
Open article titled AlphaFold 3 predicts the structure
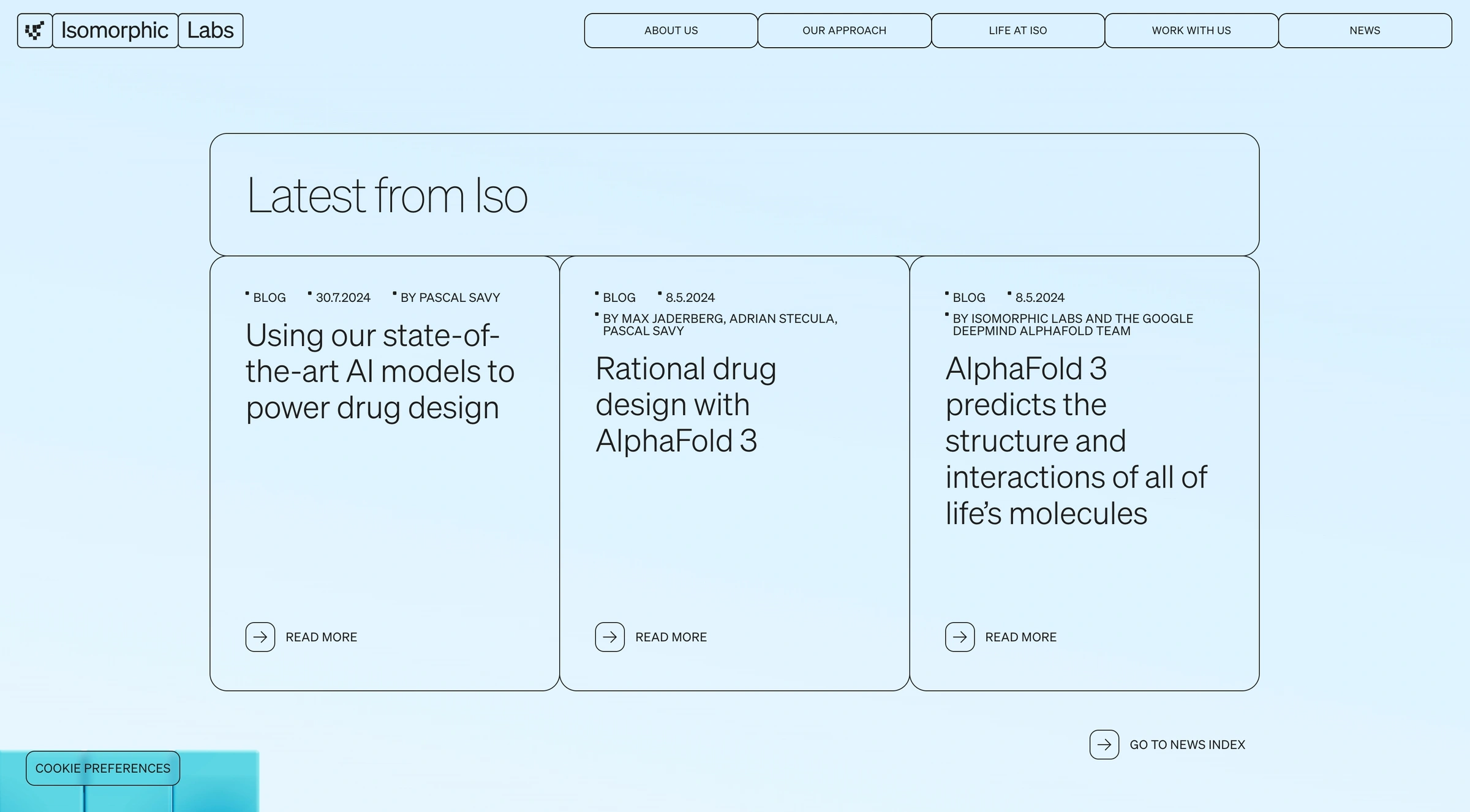pyautogui.click(x=1076, y=441)
